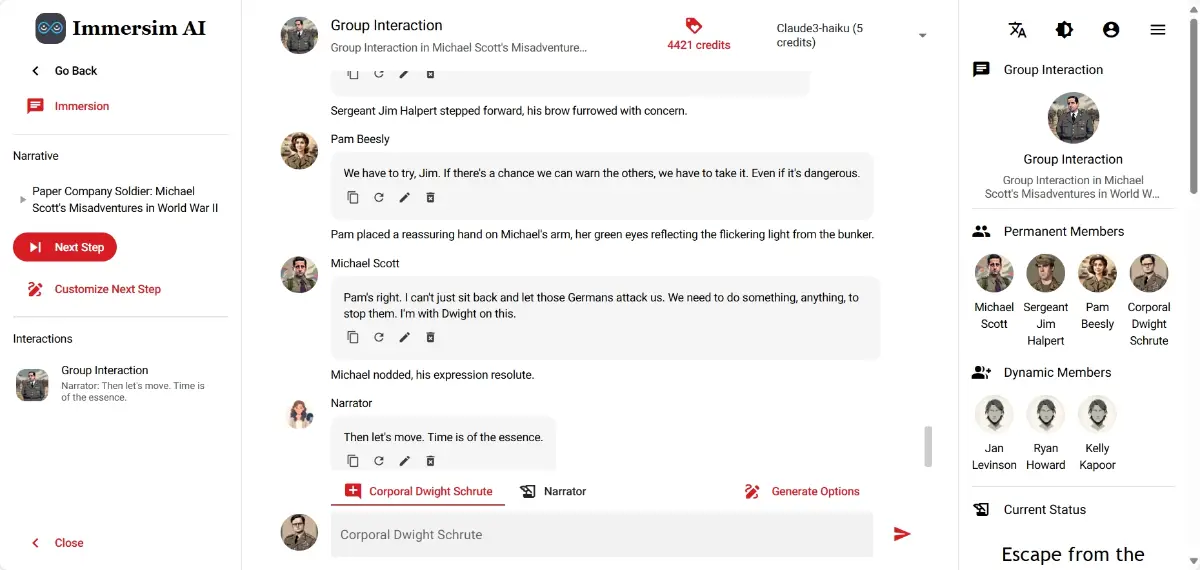Expand the Paper Company Soldier narrative
This screenshot has width=1200, height=570.
pyautogui.click(x=23, y=200)
